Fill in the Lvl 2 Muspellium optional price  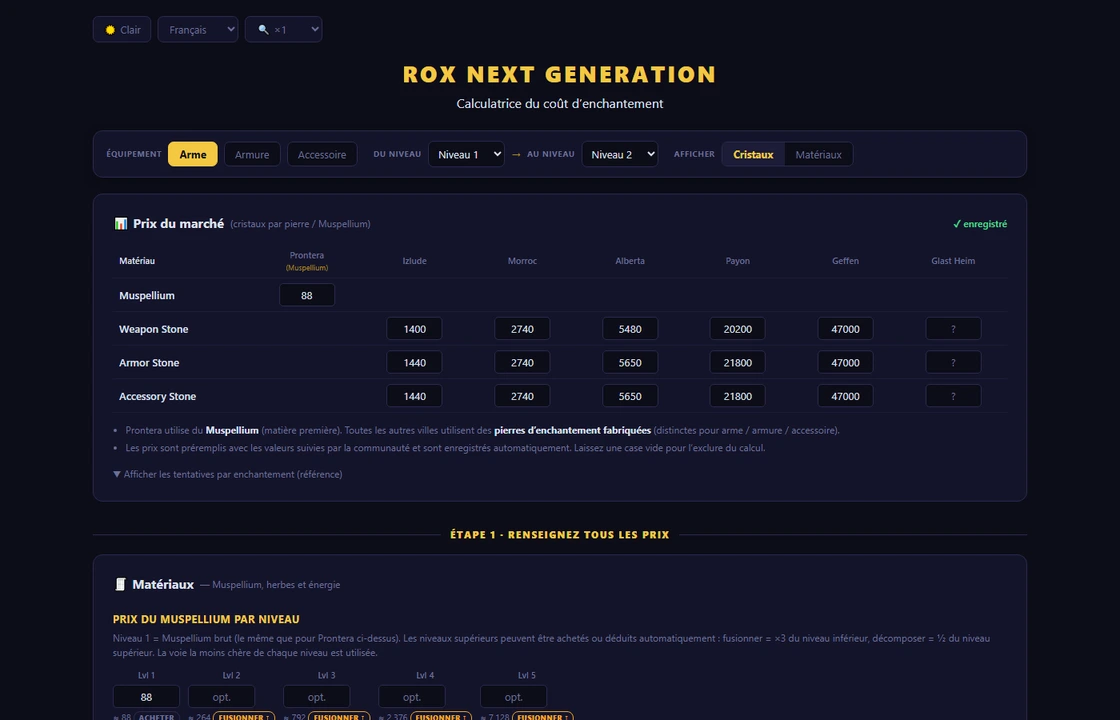point(221,696)
